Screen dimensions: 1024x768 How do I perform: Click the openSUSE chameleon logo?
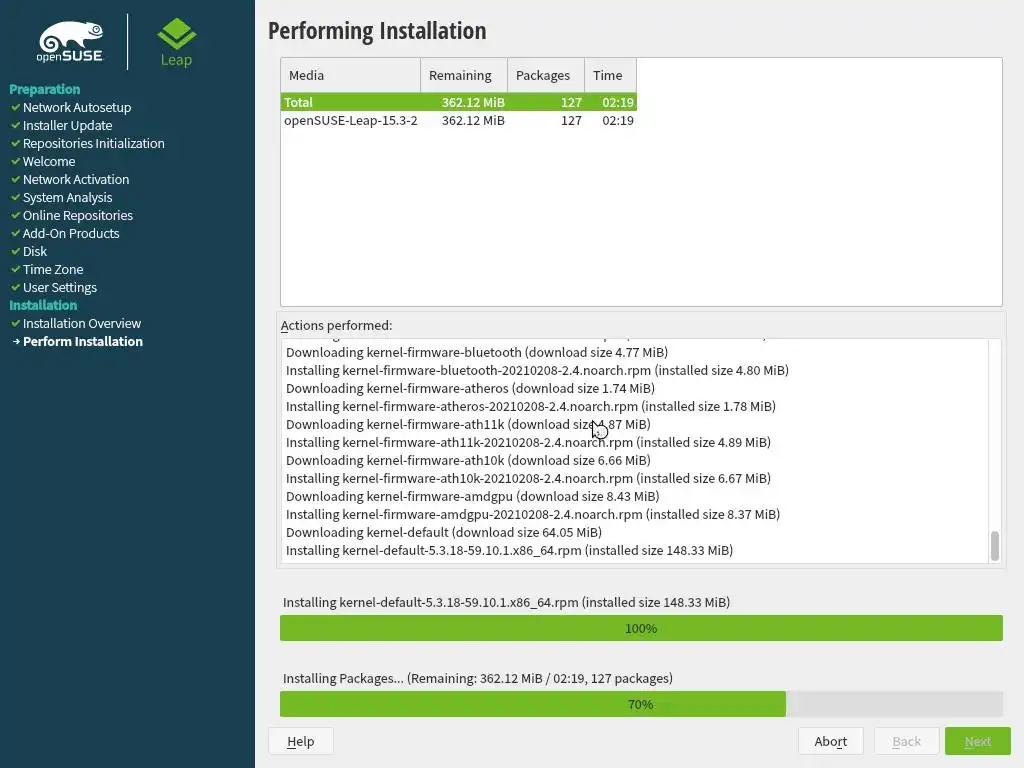(x=71, y=42)
